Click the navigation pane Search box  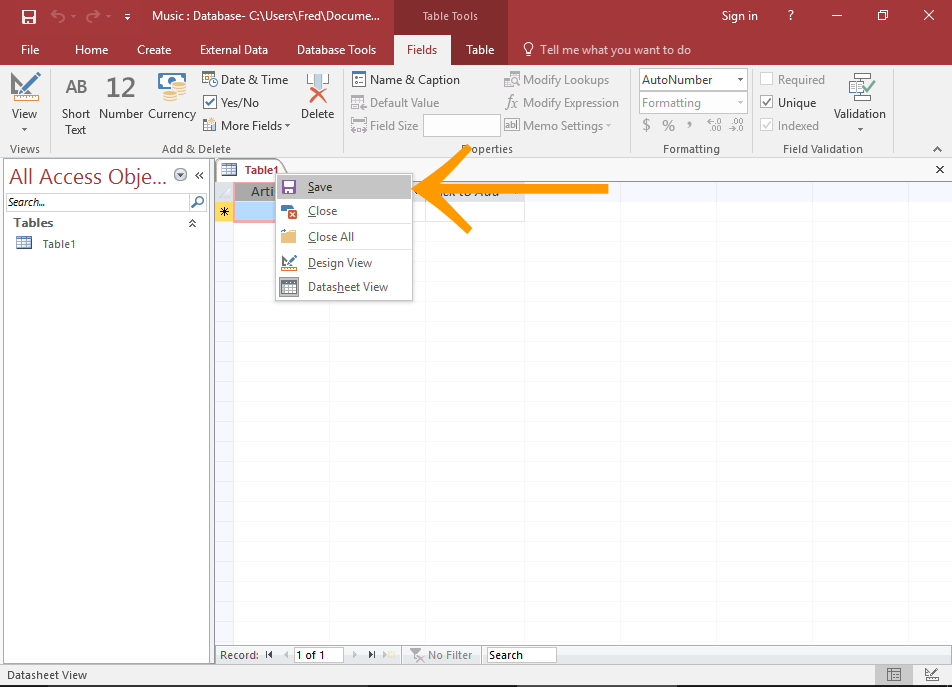pyautogui.click(x=96, y=202)
